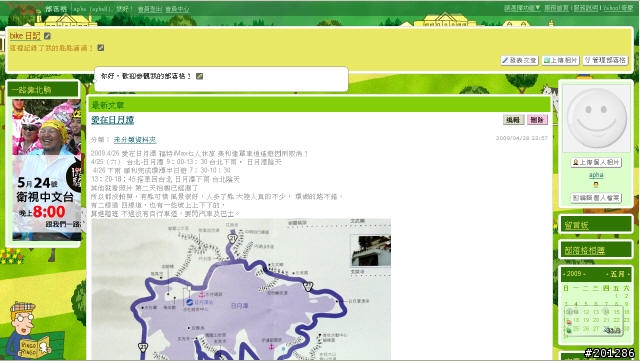640x361 pixels.
Task: Click the 部落格 label in the top bar
Action: pyautogui.click(x=56, y=9)
